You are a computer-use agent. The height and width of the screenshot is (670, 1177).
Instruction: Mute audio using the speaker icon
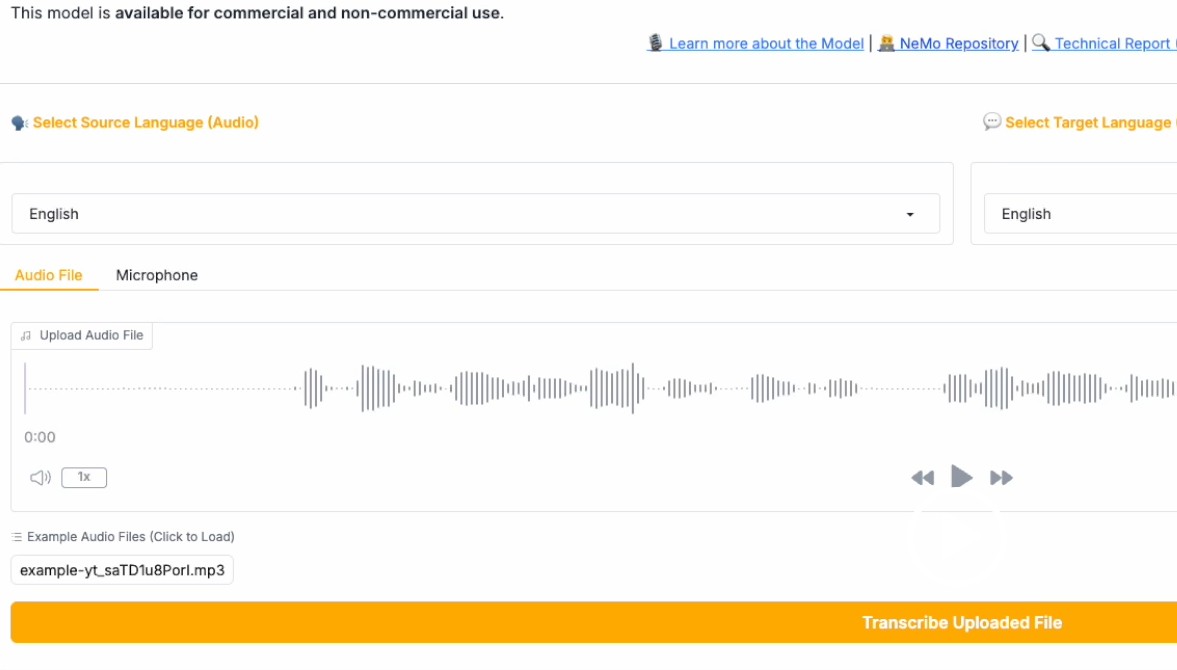[40, 477]
